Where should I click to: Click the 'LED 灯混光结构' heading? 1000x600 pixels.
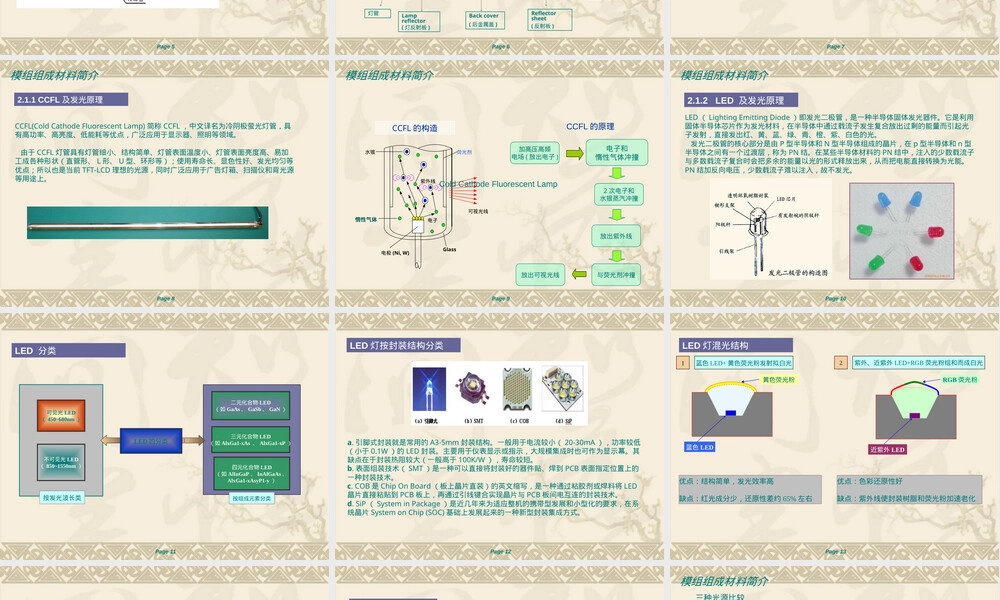(x=736, y=345)
